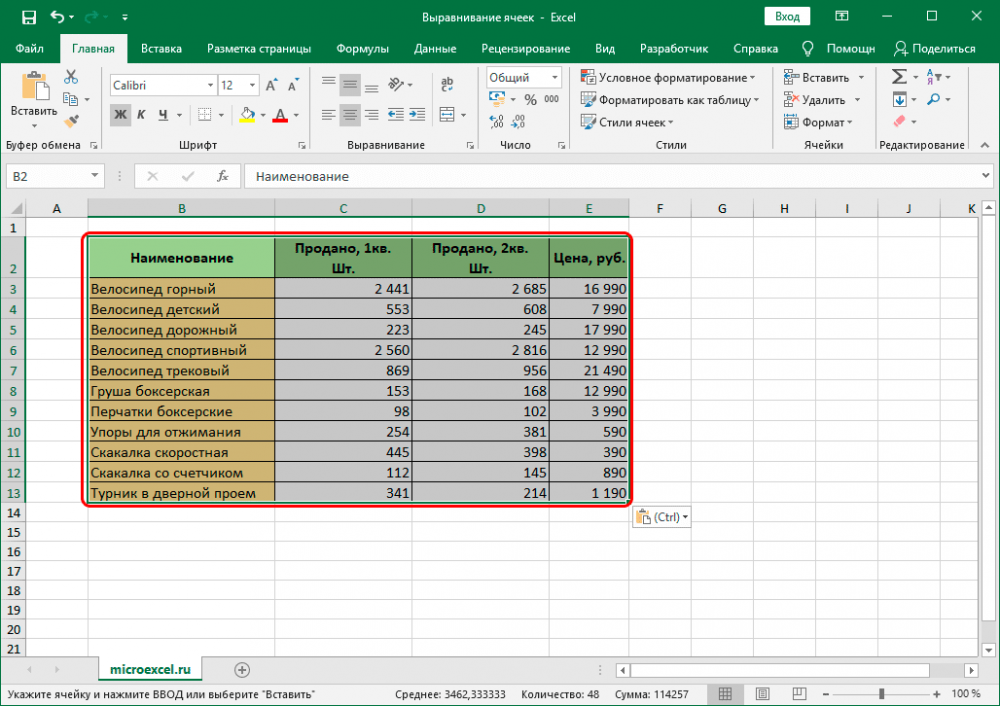
Task: Decrease decimal places
Action: point(518,121)
